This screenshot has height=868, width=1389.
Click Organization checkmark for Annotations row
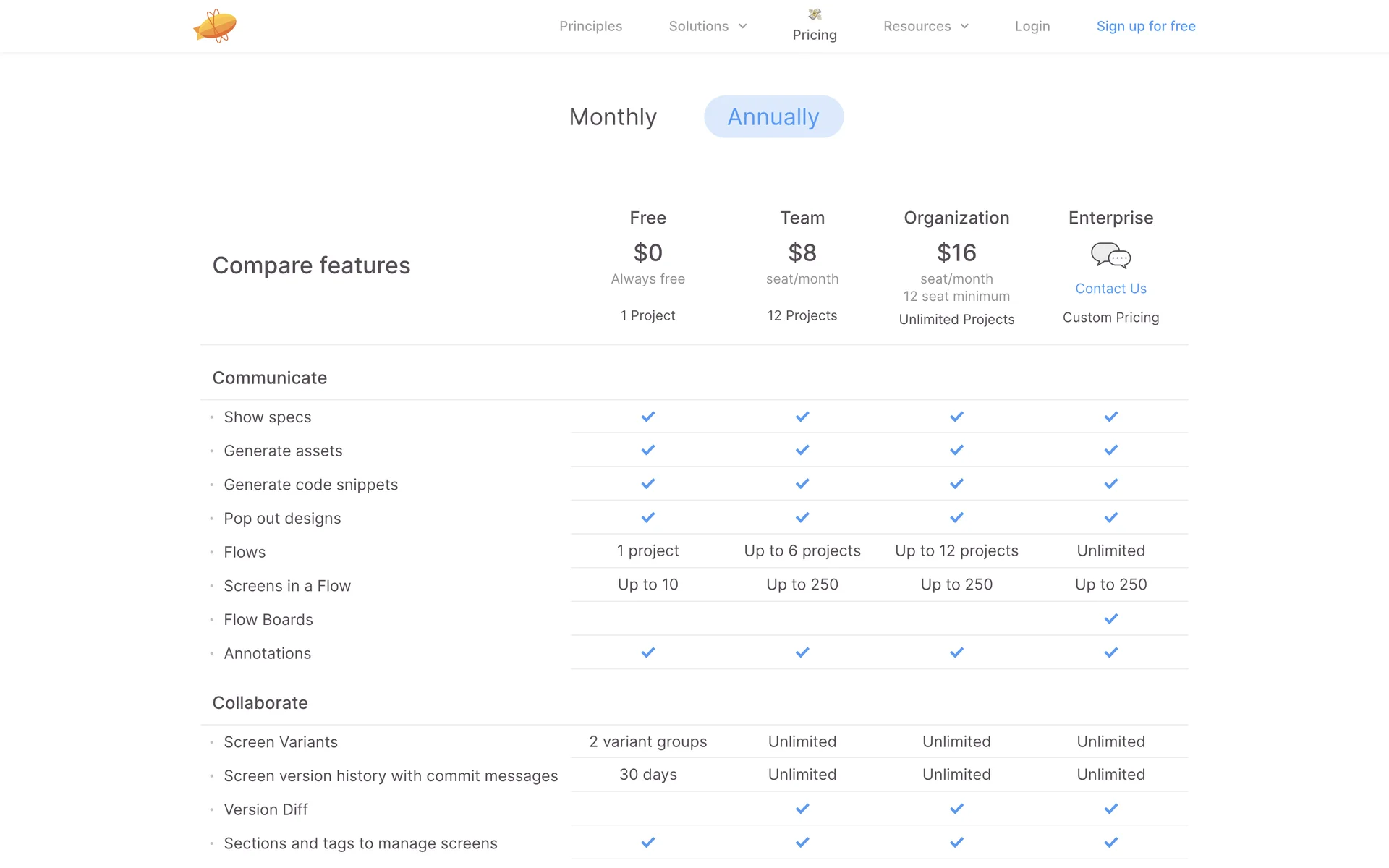[x=956, y=652]
